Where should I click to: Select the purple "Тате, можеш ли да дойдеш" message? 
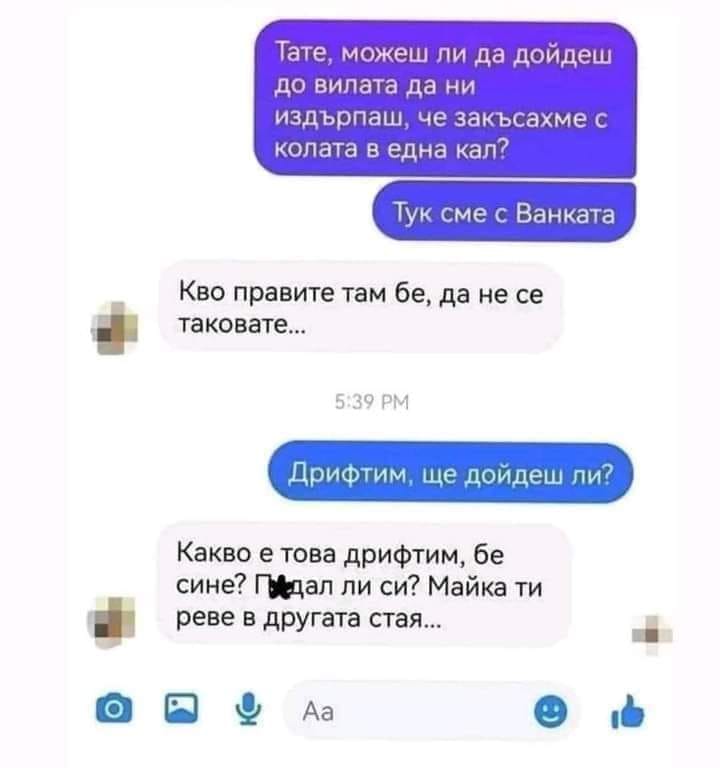pyautogui.click(x=445, y=99)
